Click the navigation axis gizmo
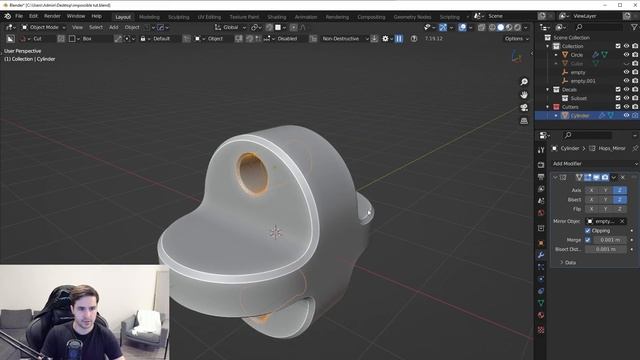 tap(517, 57)
